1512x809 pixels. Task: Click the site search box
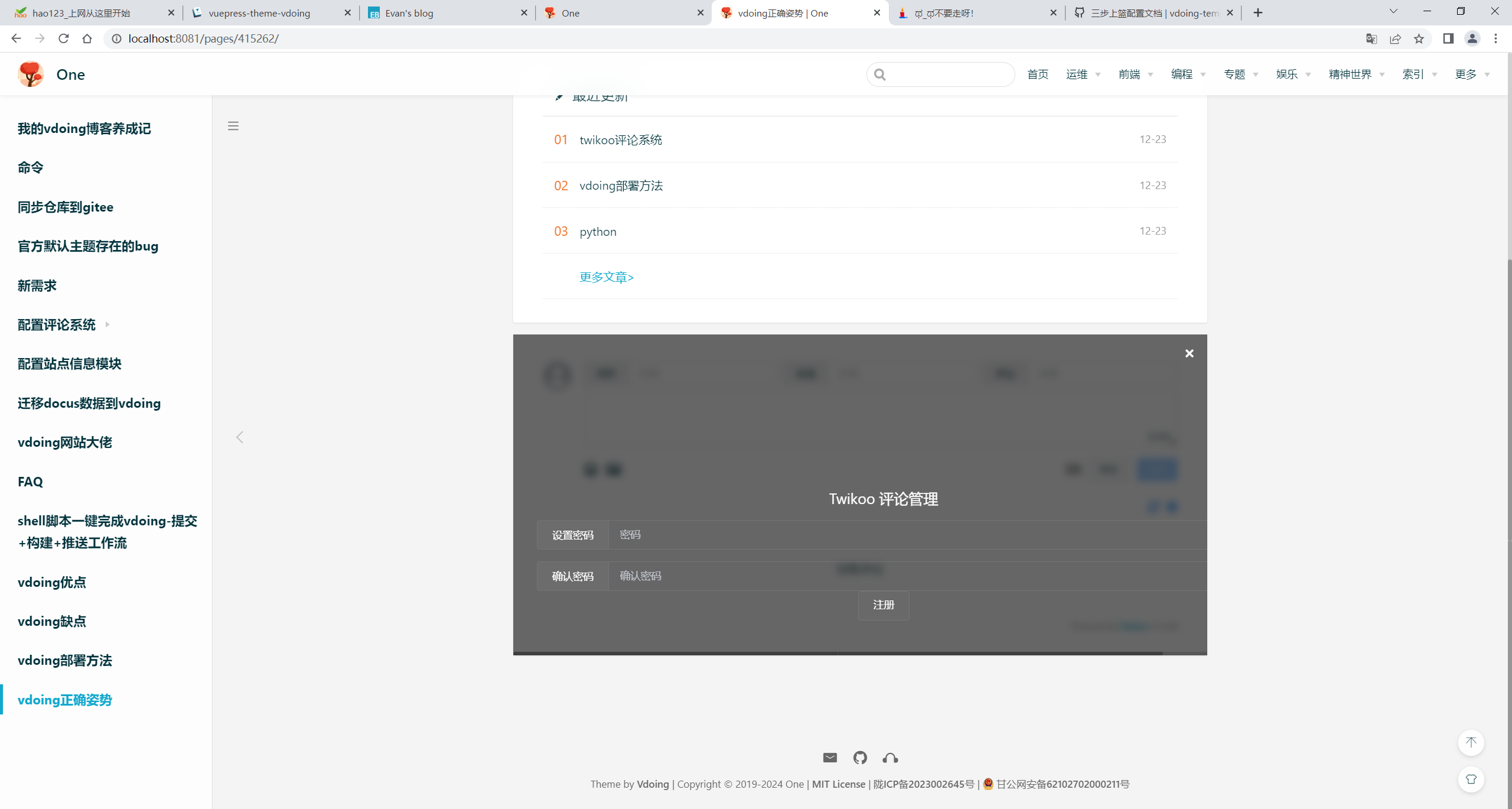coord(940,74)
